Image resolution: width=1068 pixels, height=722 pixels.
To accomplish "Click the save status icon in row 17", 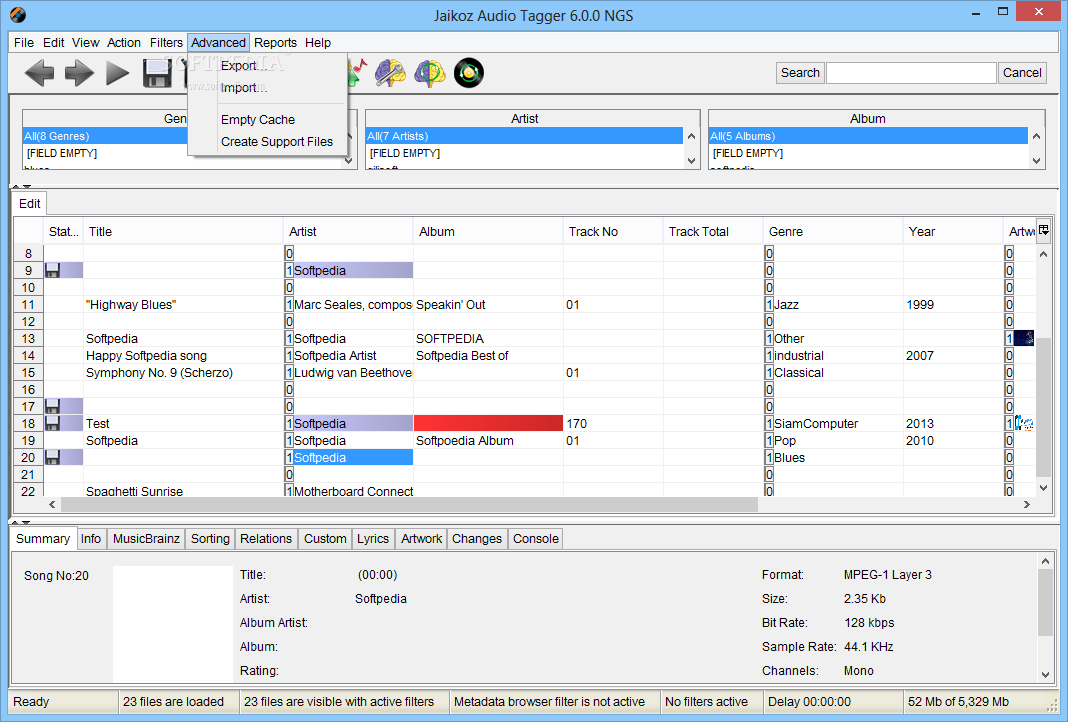I will 52,407.
